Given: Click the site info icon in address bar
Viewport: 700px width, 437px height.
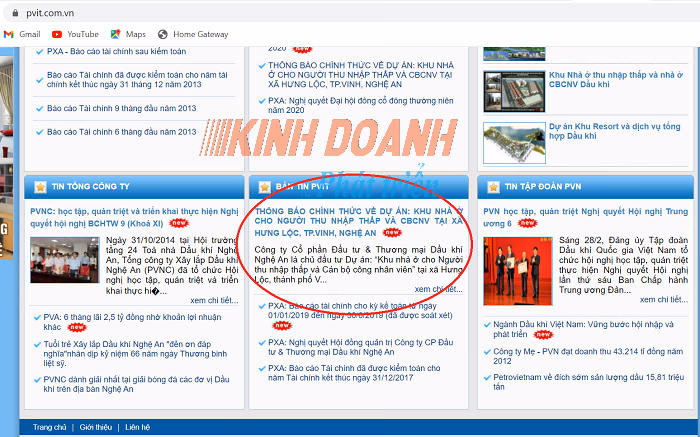Looking at the screenshot, I should (10, 9).
